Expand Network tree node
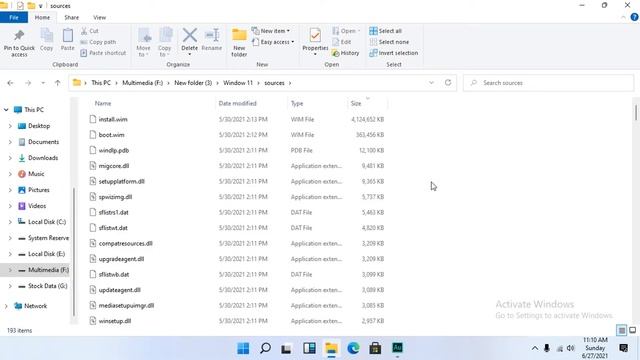 [6, 306]
